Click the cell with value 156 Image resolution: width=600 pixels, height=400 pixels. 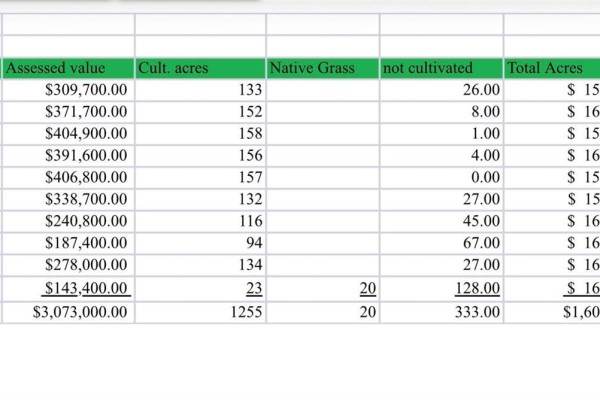(201, 156)
